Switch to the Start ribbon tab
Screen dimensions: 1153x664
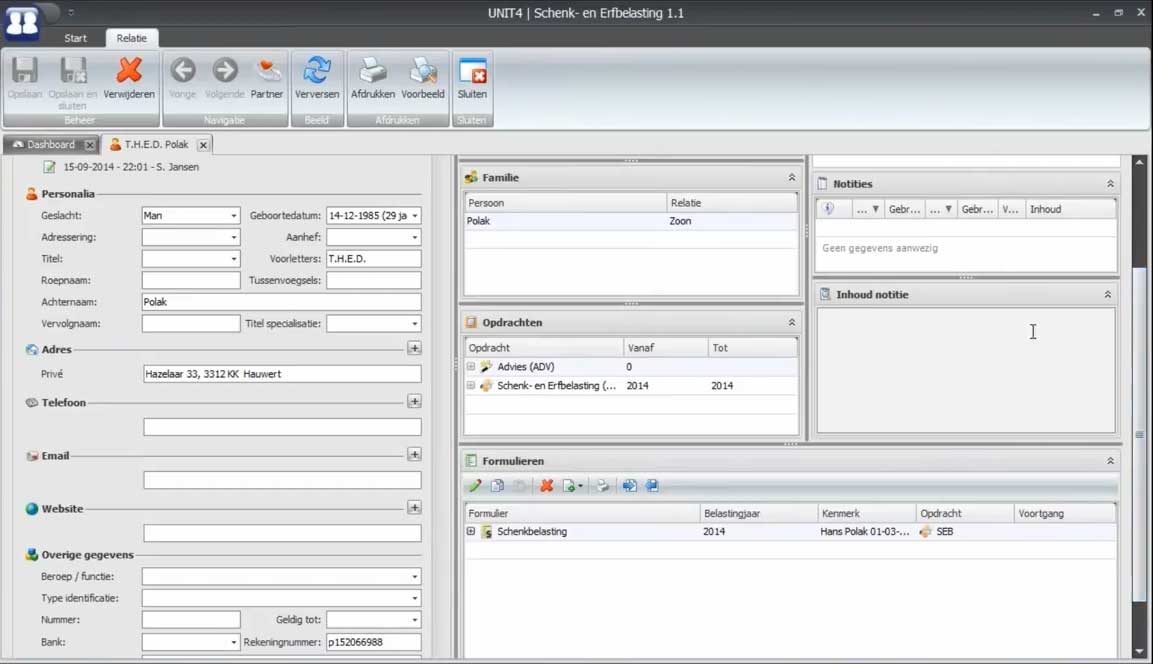(x=75, y=38)
